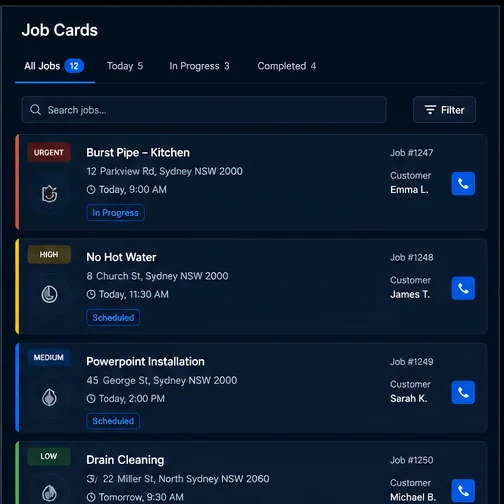The height and width of the screenshot is (504, 504).
Task: Click Scheduled status on No Hot Water
Action: click(113, 318)
